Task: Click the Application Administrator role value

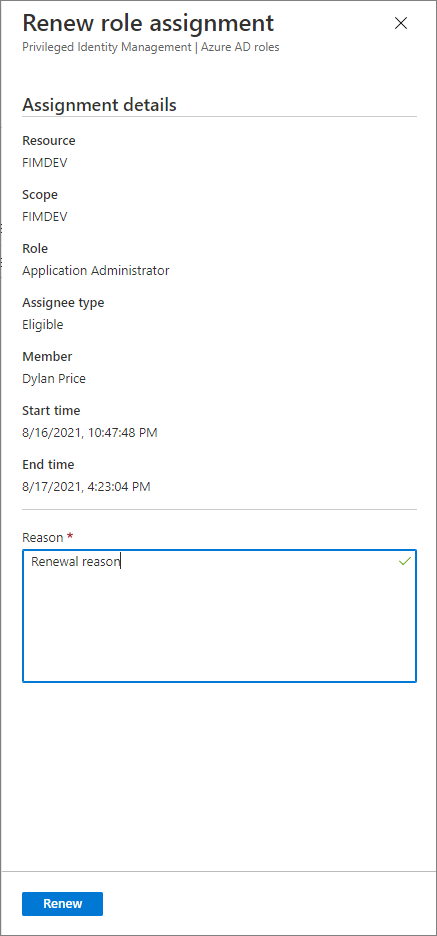Action: click(96, 270)
